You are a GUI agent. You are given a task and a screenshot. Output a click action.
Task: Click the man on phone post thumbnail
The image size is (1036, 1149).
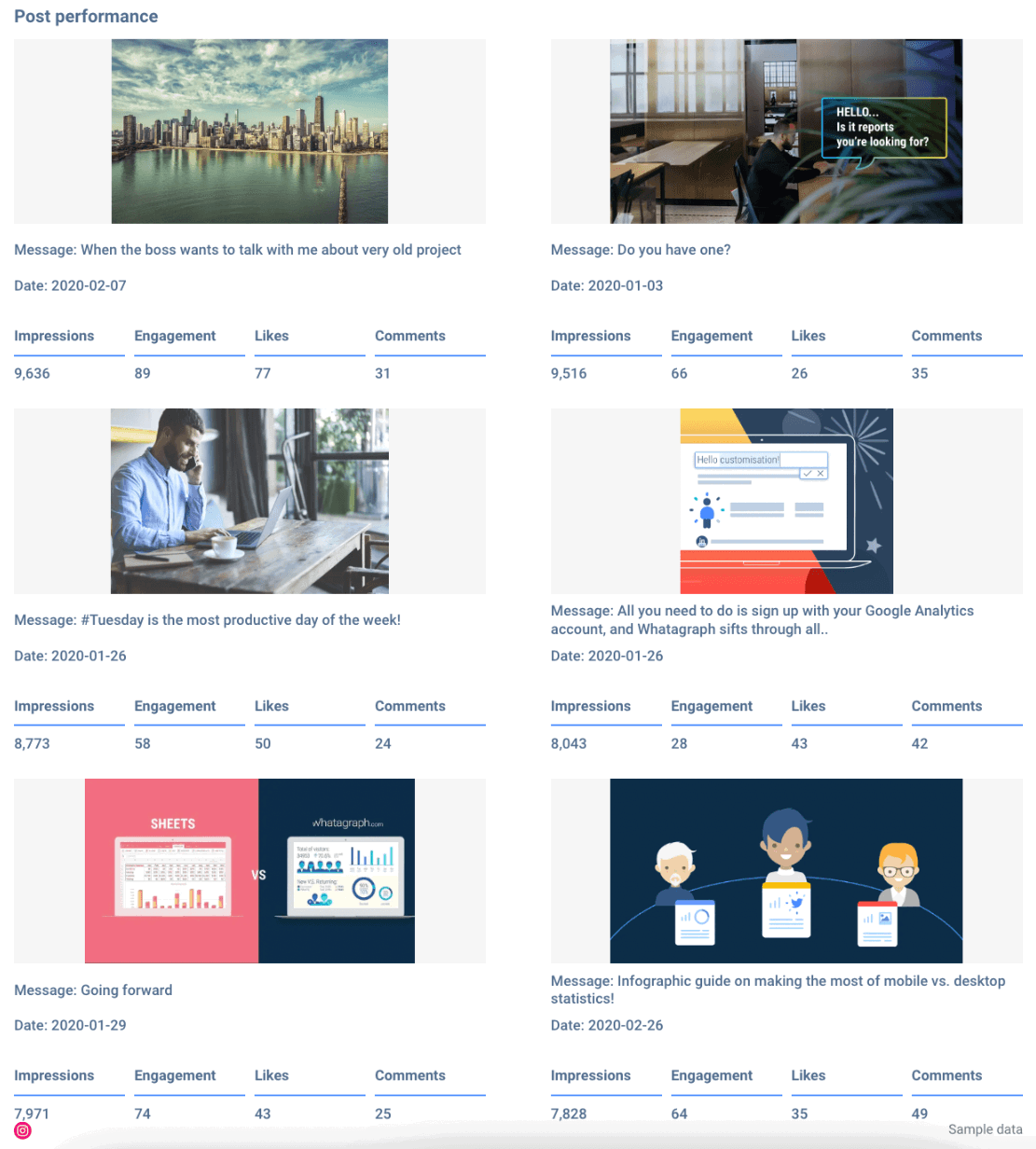coord(249,501)
